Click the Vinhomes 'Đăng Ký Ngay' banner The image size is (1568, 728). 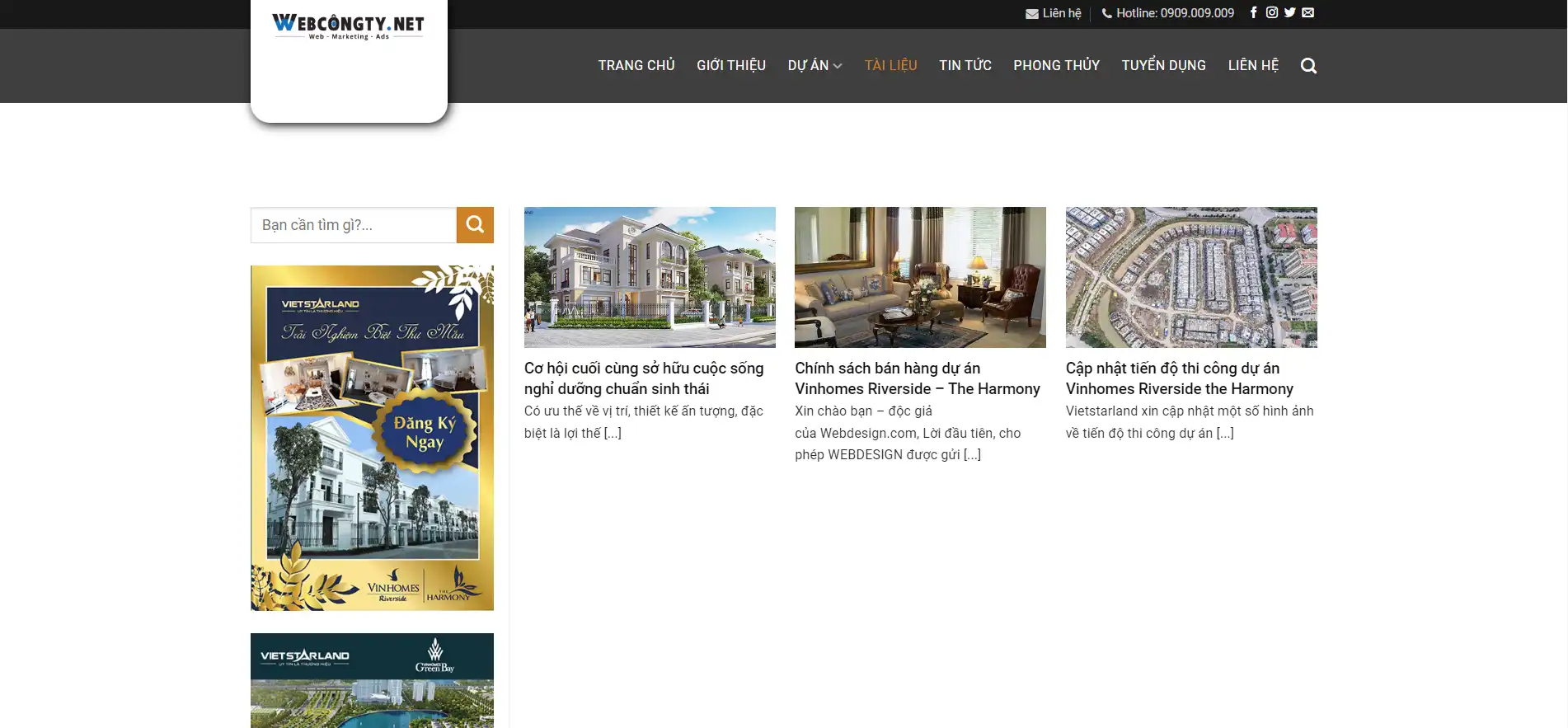coord(372,438)
